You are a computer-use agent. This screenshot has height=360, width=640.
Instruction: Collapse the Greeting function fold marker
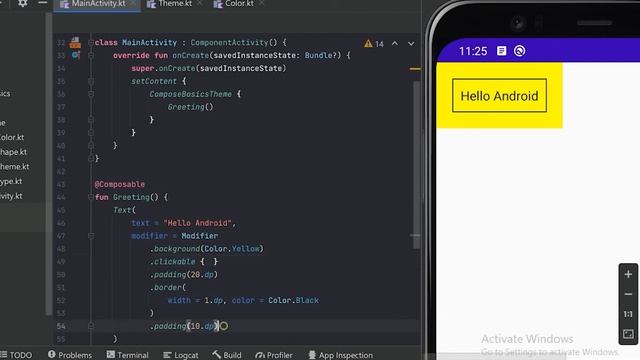click(x=91, y=197)
